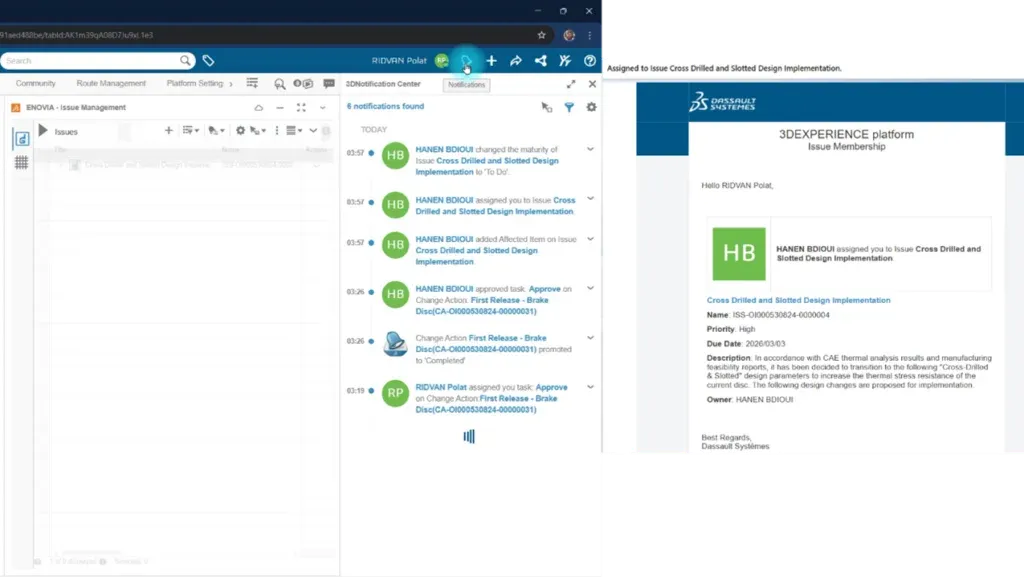Toggle unread dot on promoted to Completed notification

(371, 341)
